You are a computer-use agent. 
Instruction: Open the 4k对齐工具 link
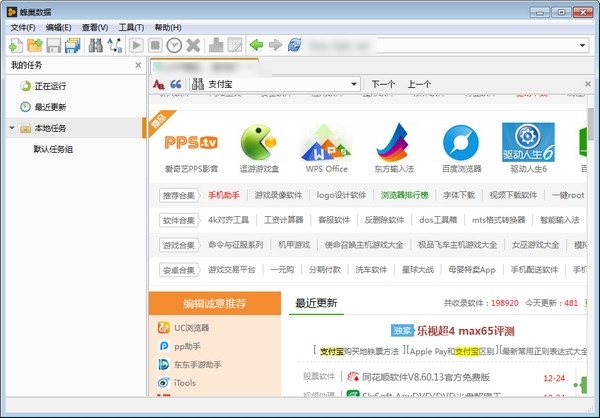tap(228, 220)
